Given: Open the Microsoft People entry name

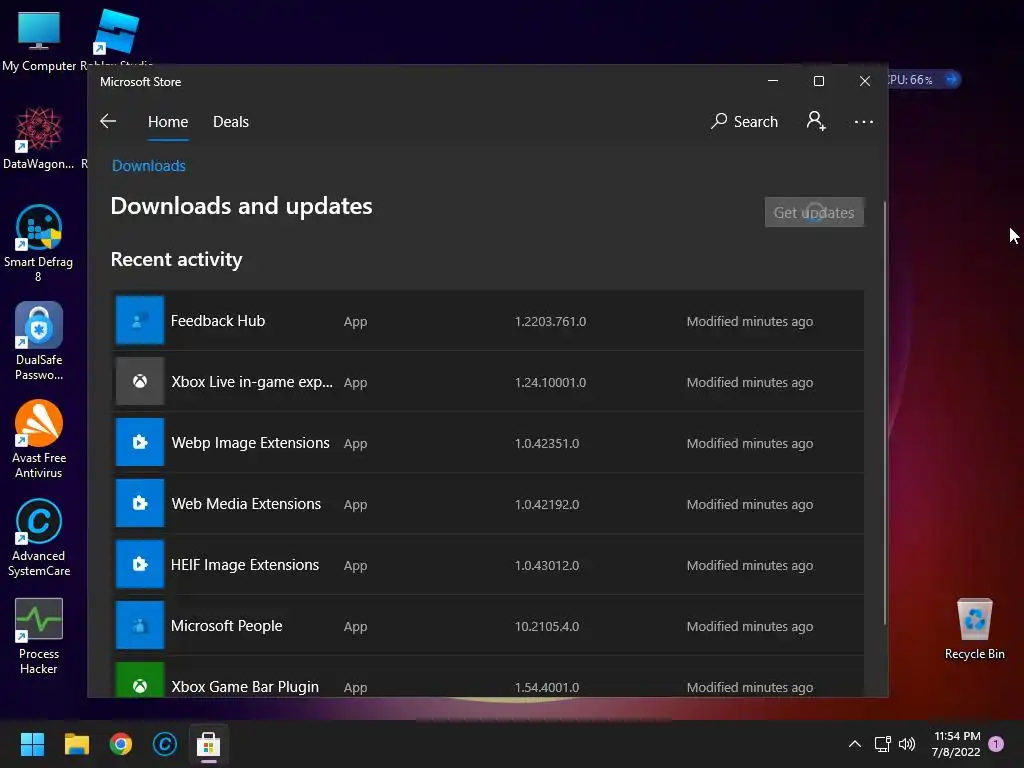Looking at the screenshot, I should click(x=227, y=626).
